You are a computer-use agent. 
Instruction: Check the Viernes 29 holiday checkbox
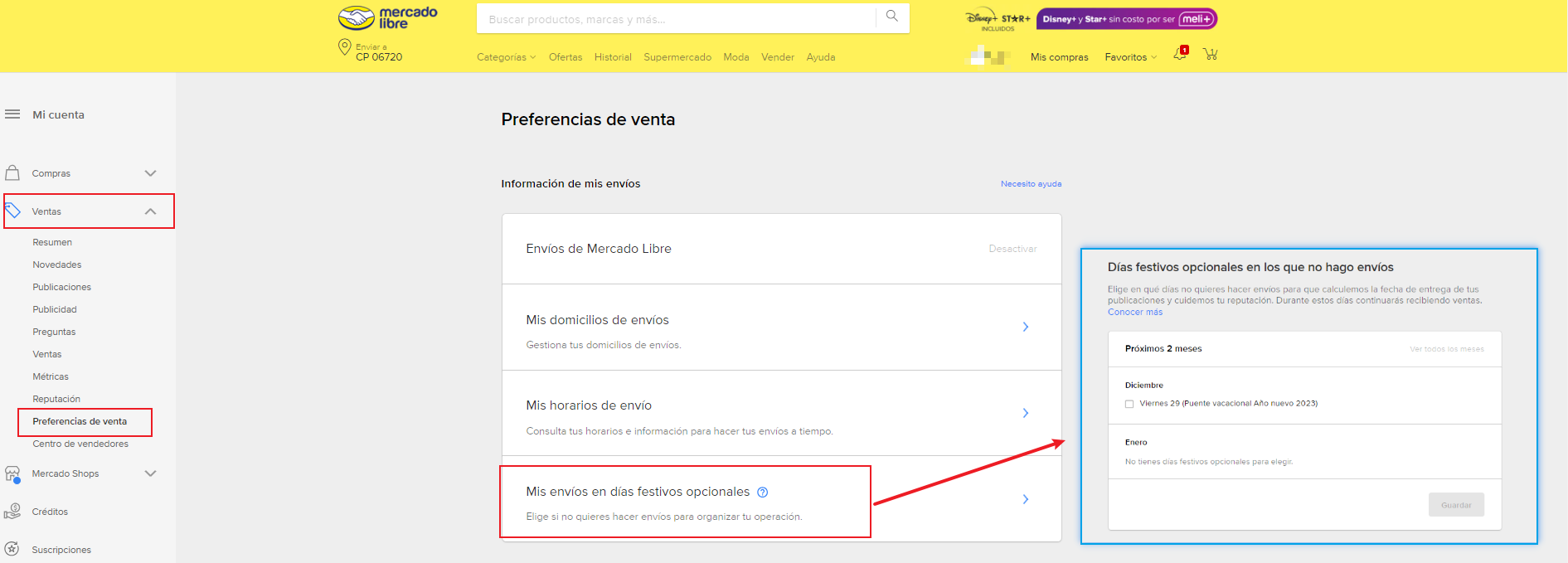click(x=1129, y=404)
